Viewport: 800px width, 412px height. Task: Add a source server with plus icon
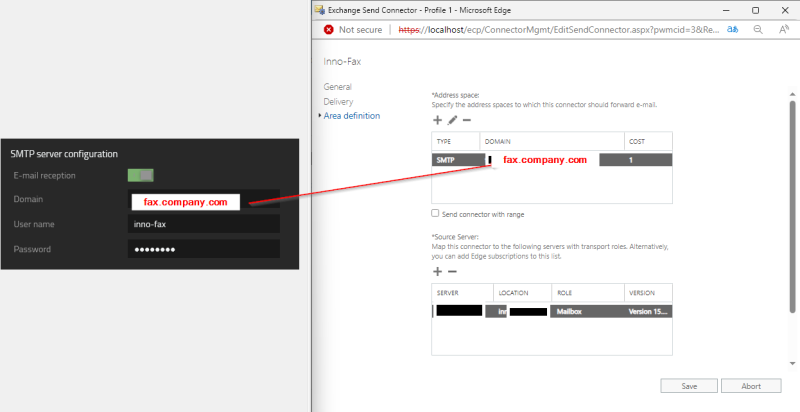click(x=437, y=271)
